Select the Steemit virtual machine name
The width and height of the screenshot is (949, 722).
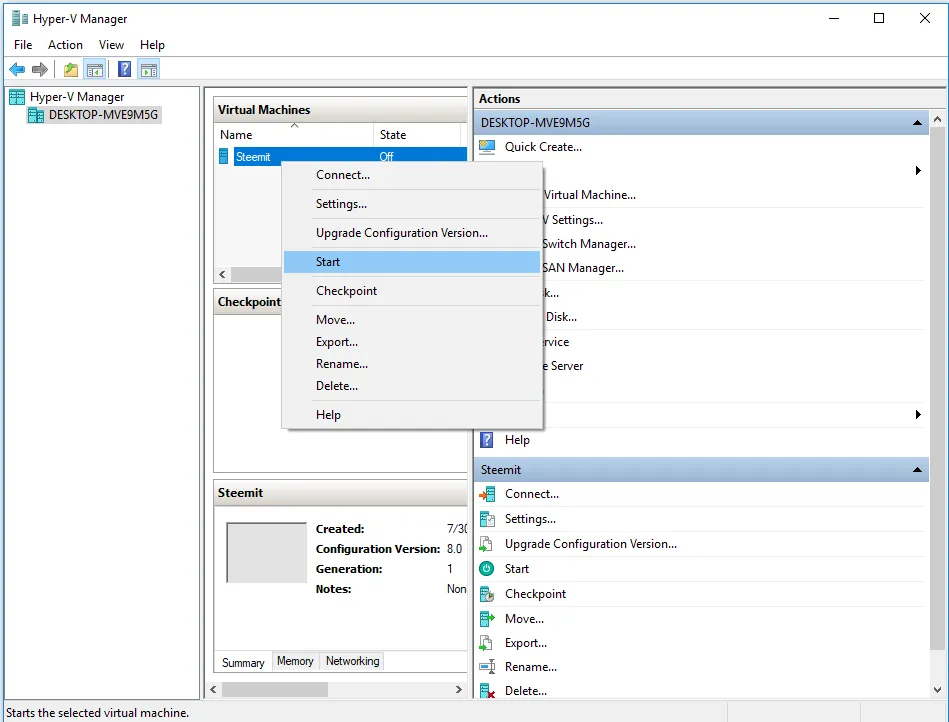[253, 157]
